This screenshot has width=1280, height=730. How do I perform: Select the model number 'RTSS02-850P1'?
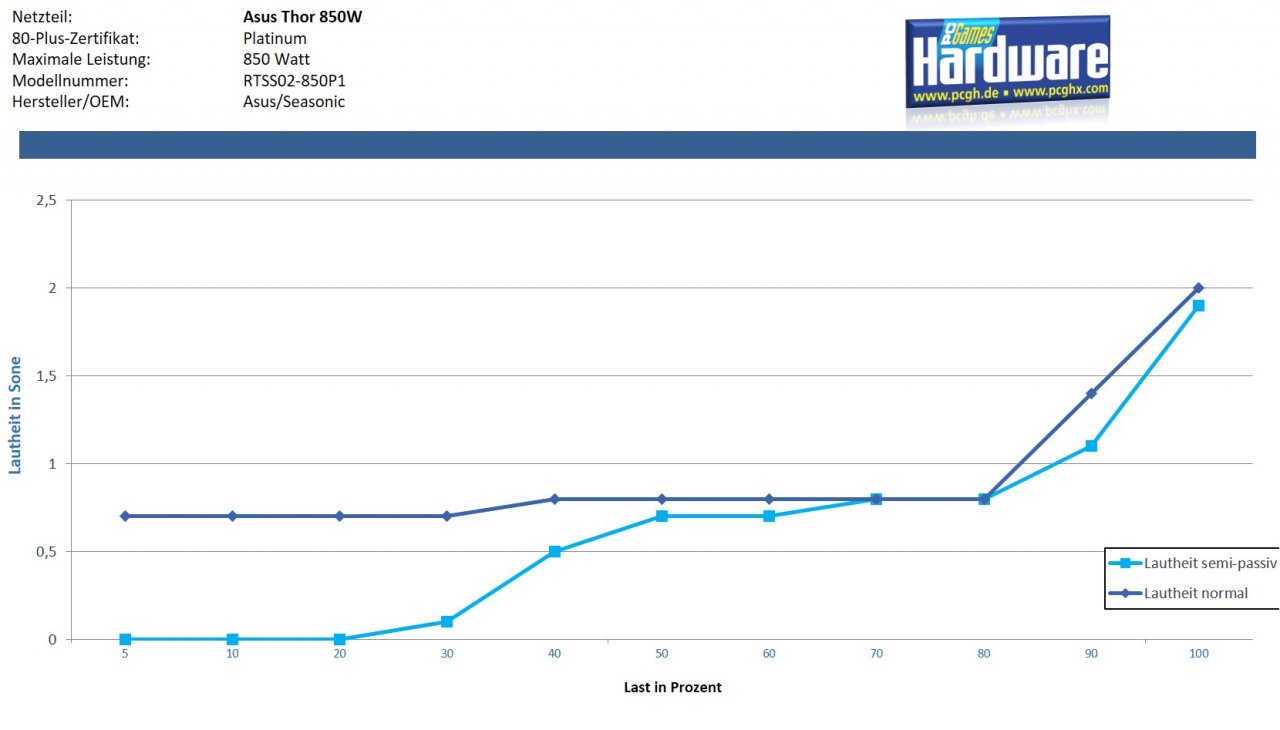294,80
